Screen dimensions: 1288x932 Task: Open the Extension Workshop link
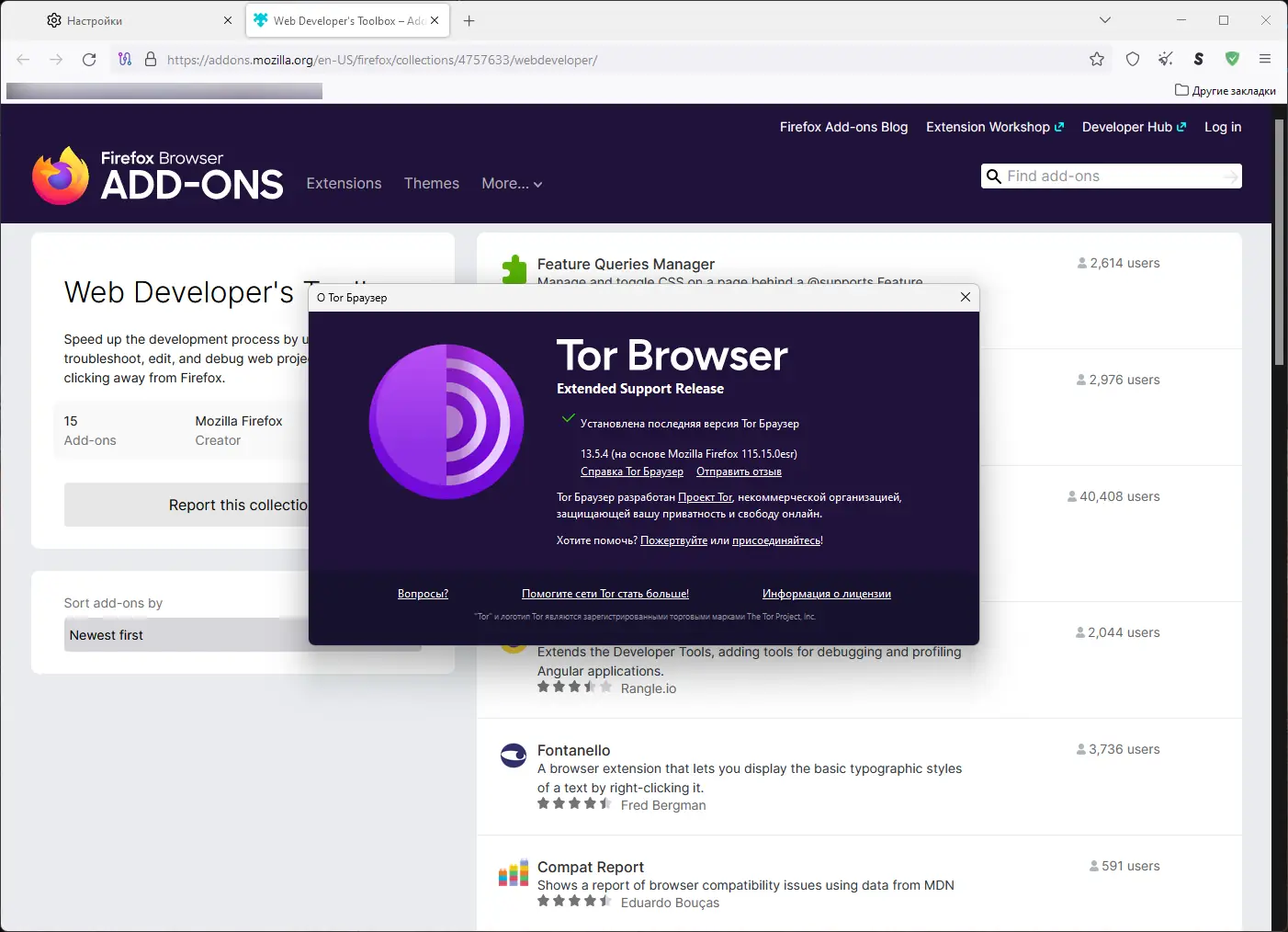995,127
